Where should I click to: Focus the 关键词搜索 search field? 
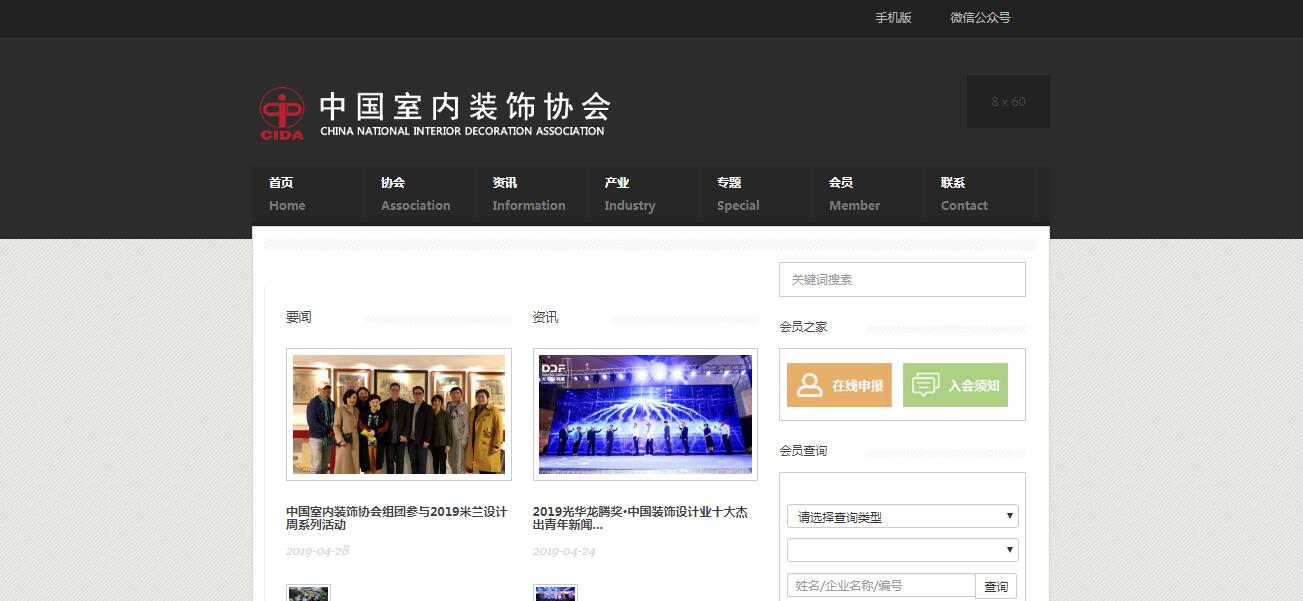[902, 280]
